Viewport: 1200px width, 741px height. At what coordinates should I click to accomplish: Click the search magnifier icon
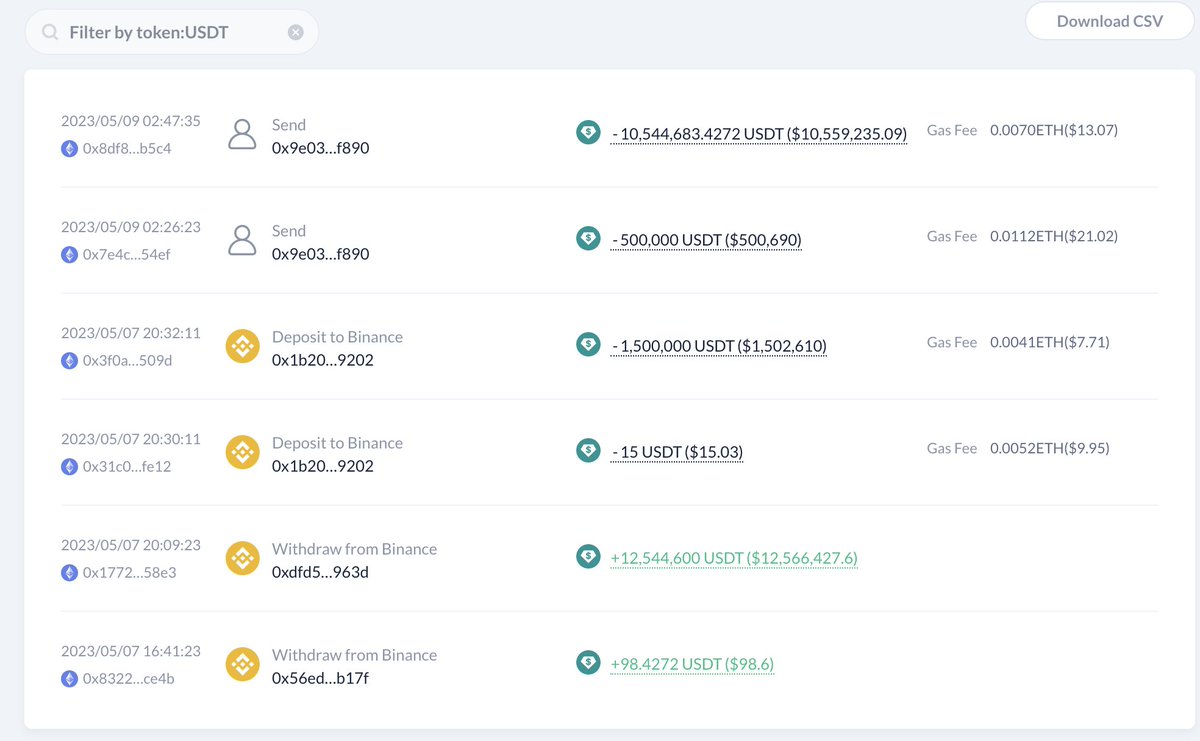(x=49, y=33)
